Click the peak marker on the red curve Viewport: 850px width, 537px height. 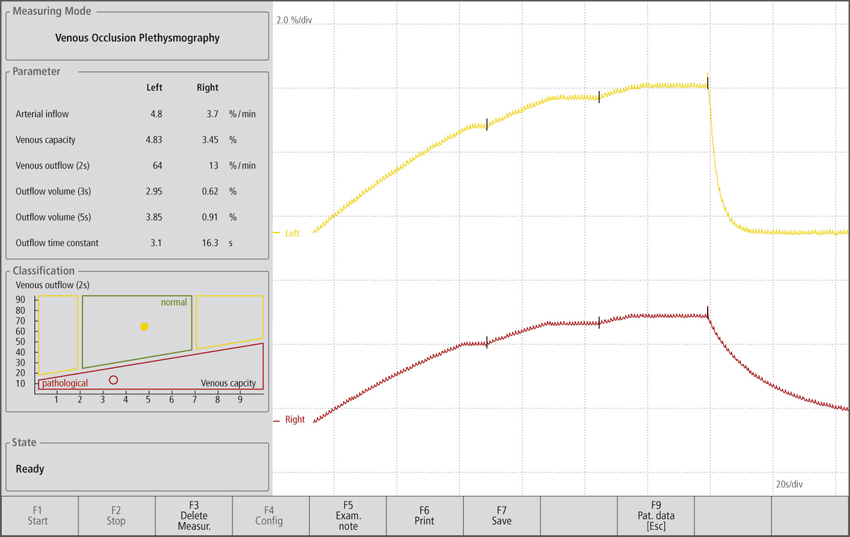tap(708, 313)
